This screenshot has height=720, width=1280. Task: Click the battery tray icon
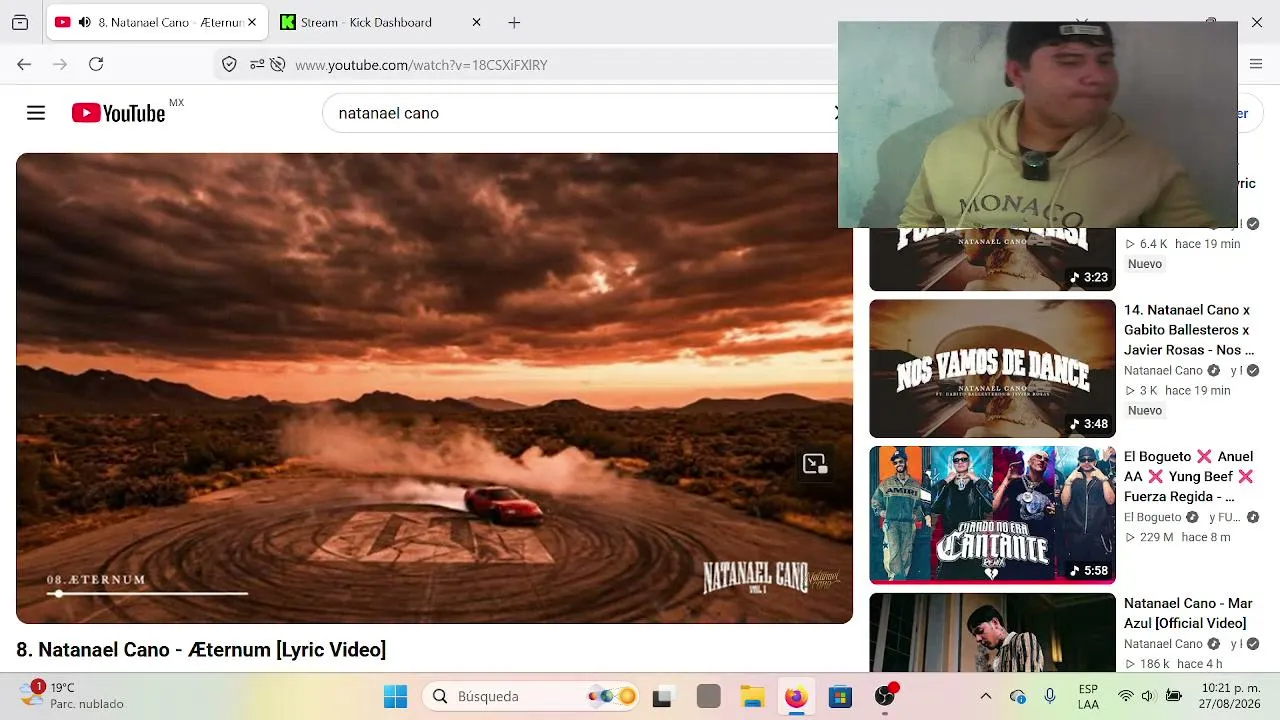(x=1174, y=696)
